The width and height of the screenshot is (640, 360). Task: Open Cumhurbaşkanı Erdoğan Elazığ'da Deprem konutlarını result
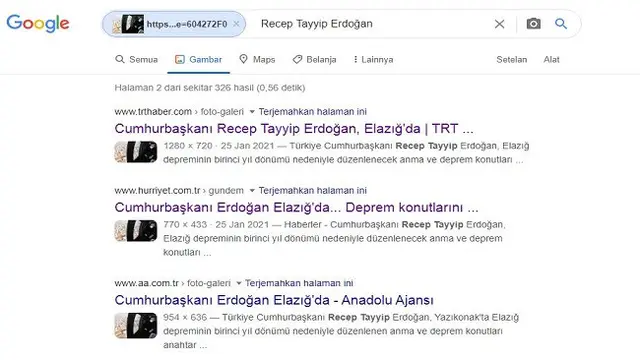tap(296, 207)
